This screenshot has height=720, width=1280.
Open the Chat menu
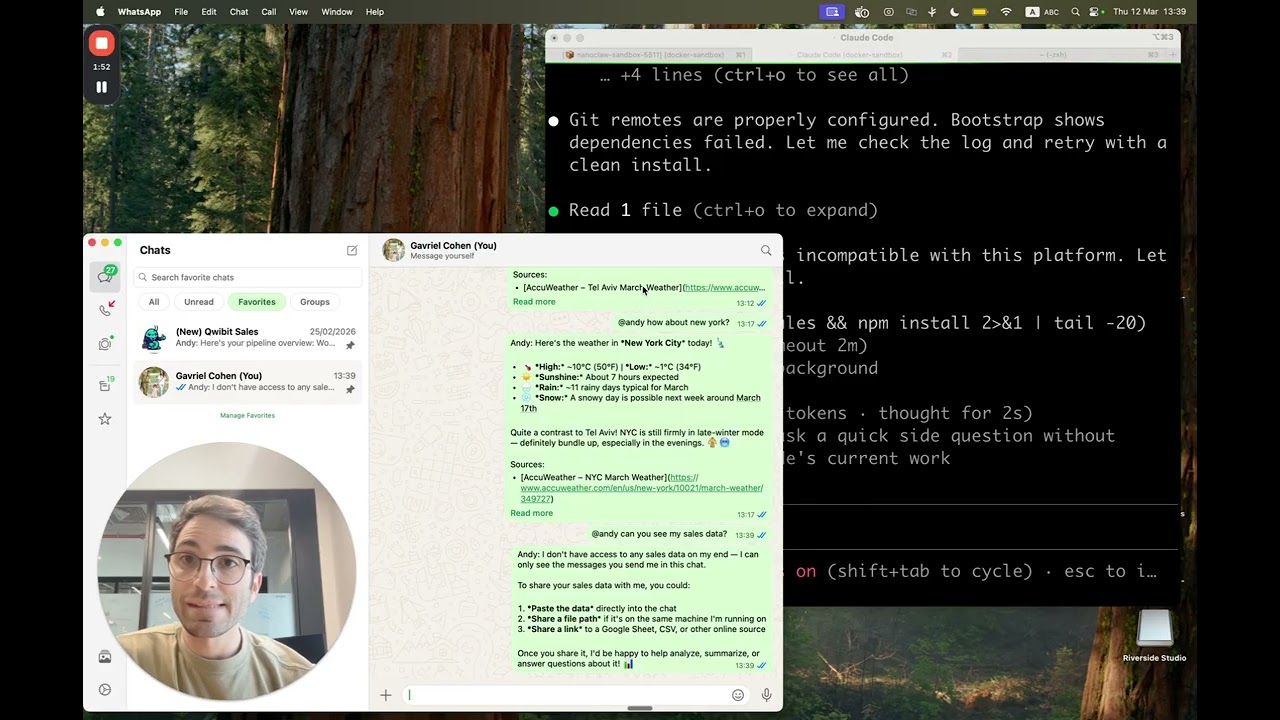click(x=239, y=12)
